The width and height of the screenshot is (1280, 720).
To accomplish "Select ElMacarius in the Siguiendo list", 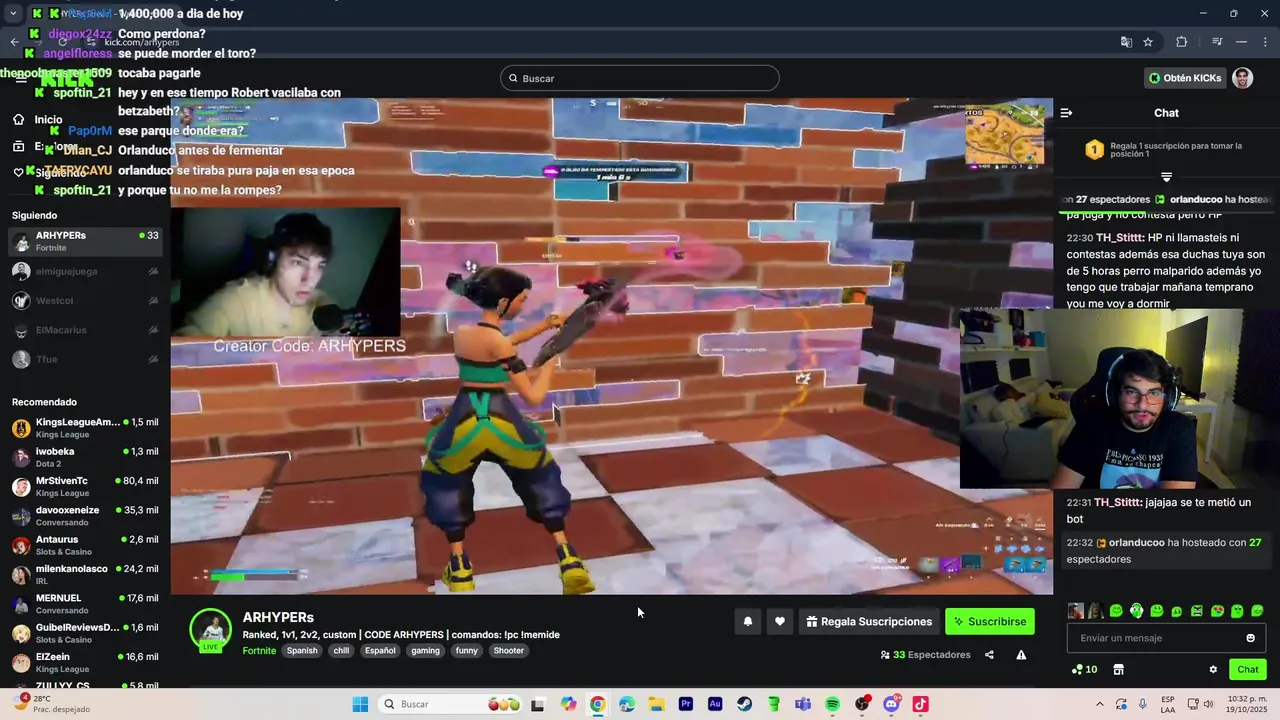I will (85, 330).
